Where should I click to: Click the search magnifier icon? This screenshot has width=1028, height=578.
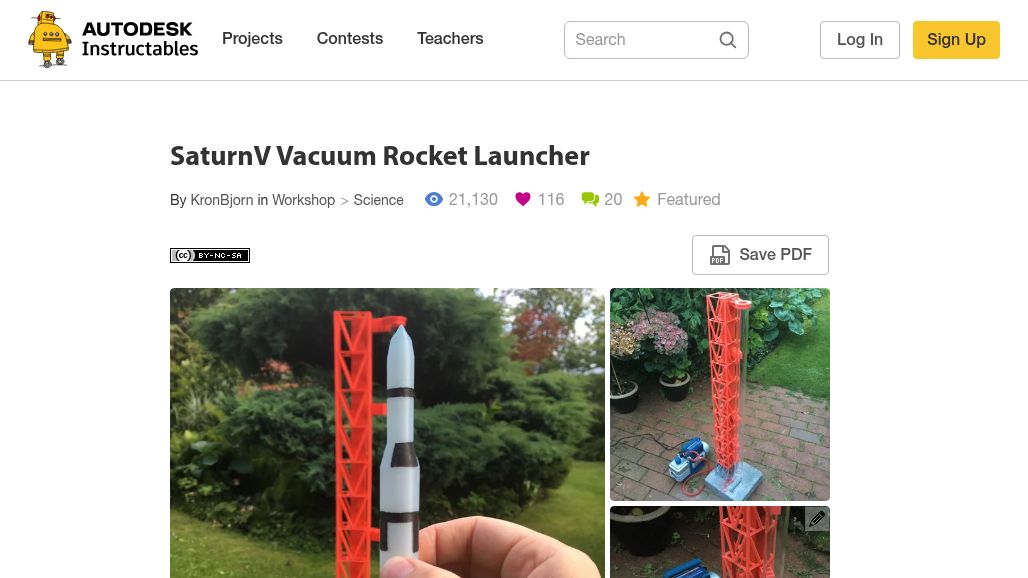point(727,40)
